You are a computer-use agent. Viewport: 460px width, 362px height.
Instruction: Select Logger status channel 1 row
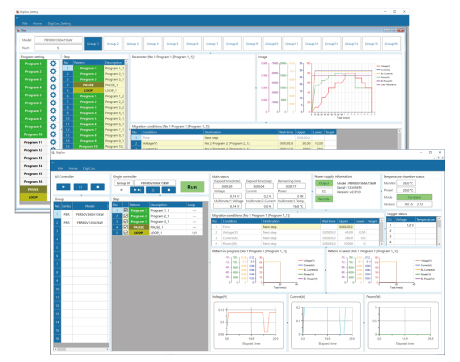[412, 225]
